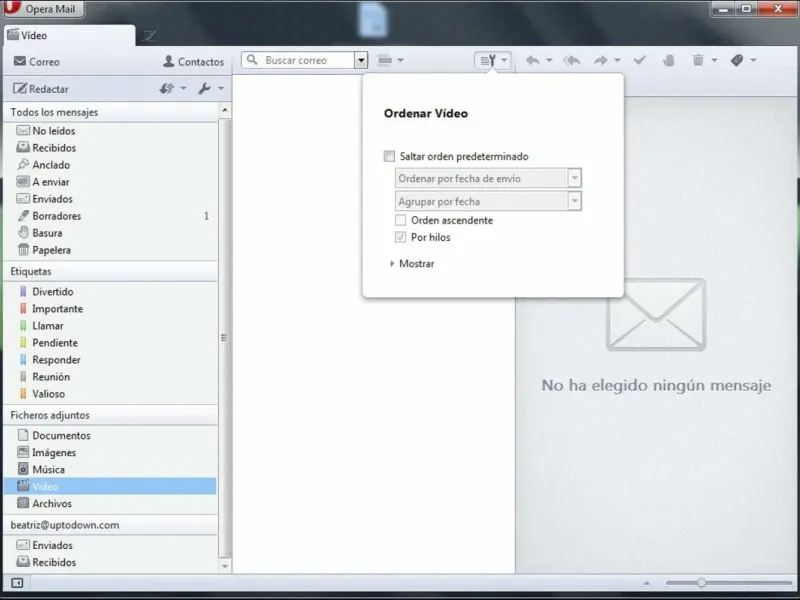The width and height of the screenshot is (800, 600).
Task: Select the A enviar folder
Action: 110,182
